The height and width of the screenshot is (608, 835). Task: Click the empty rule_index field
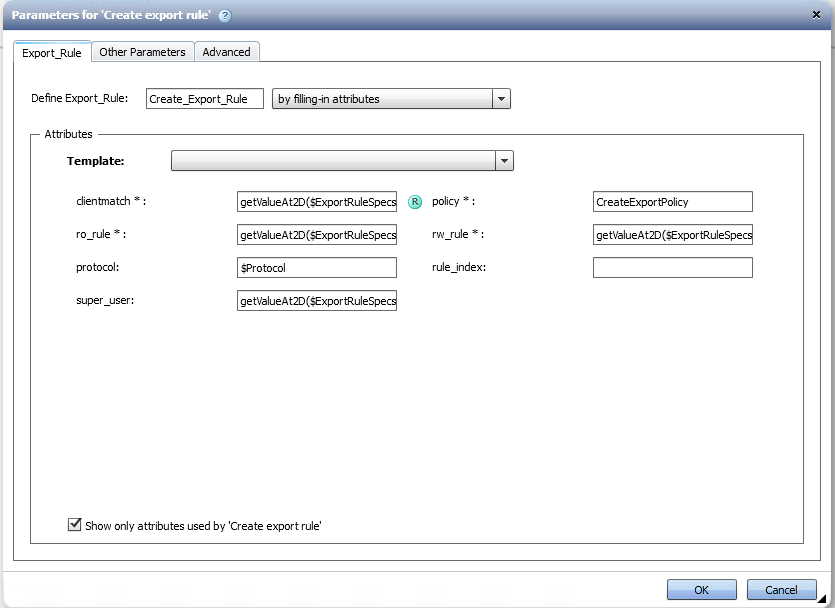tap(672, 267)
